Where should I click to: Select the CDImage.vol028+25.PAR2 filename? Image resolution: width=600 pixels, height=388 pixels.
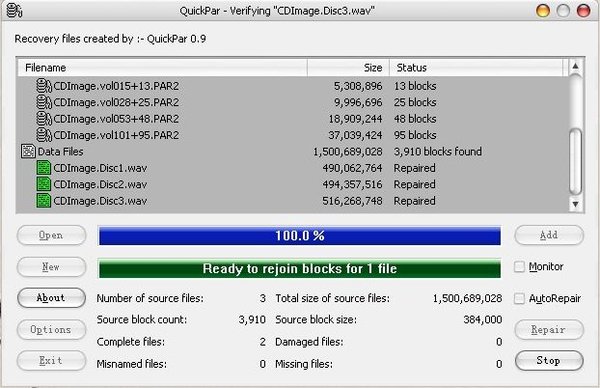click(116, 103)
